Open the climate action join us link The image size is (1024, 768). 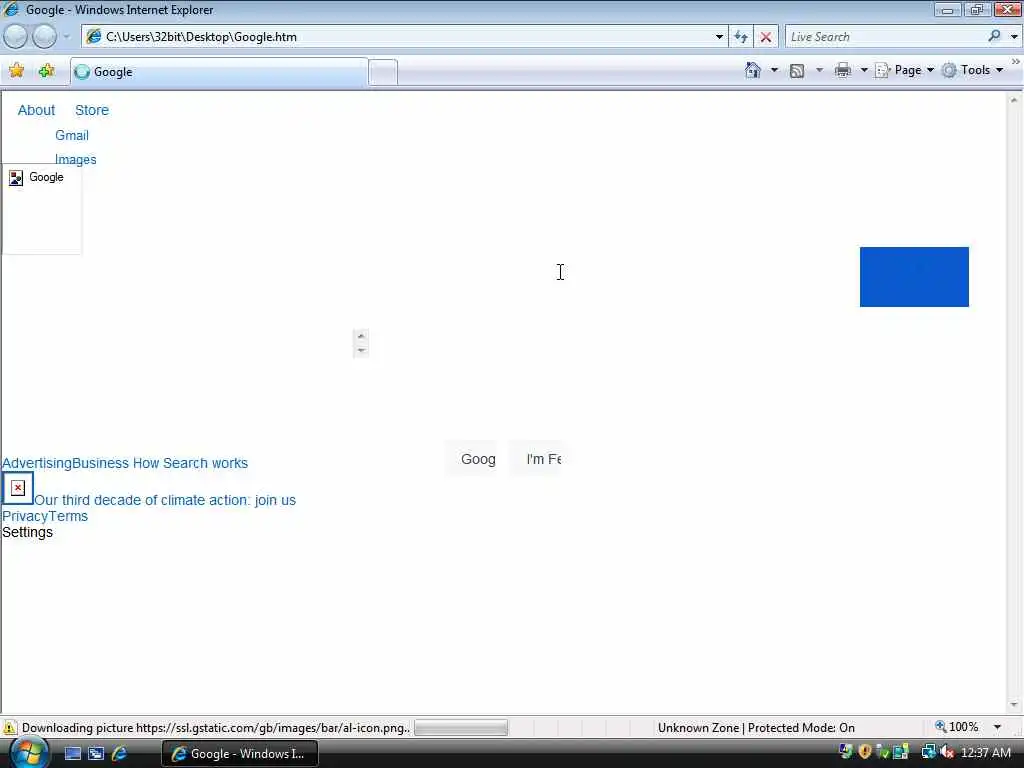[165, 500]
